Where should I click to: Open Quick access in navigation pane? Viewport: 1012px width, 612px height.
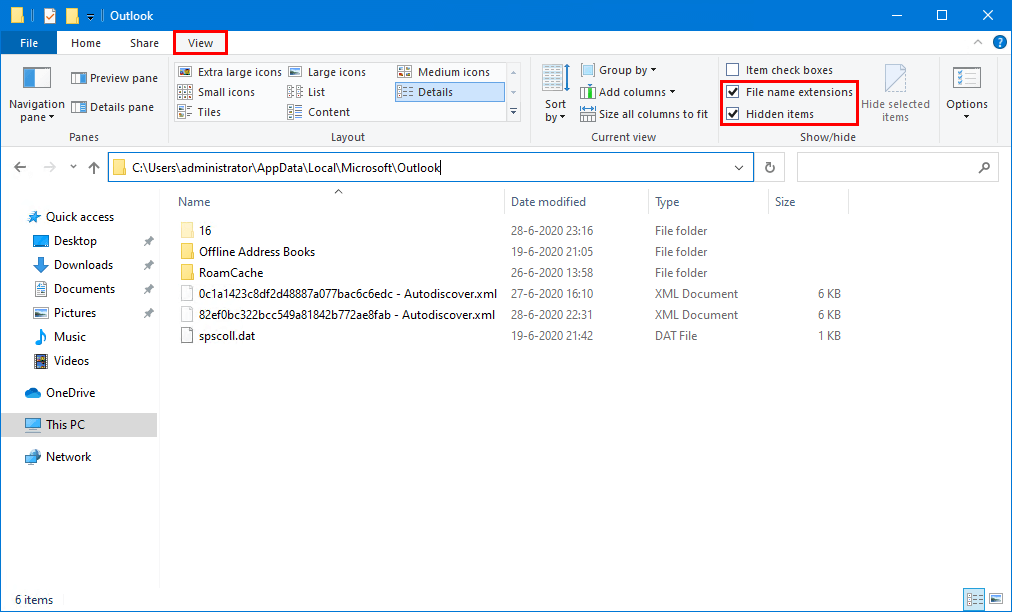[79, 217]
